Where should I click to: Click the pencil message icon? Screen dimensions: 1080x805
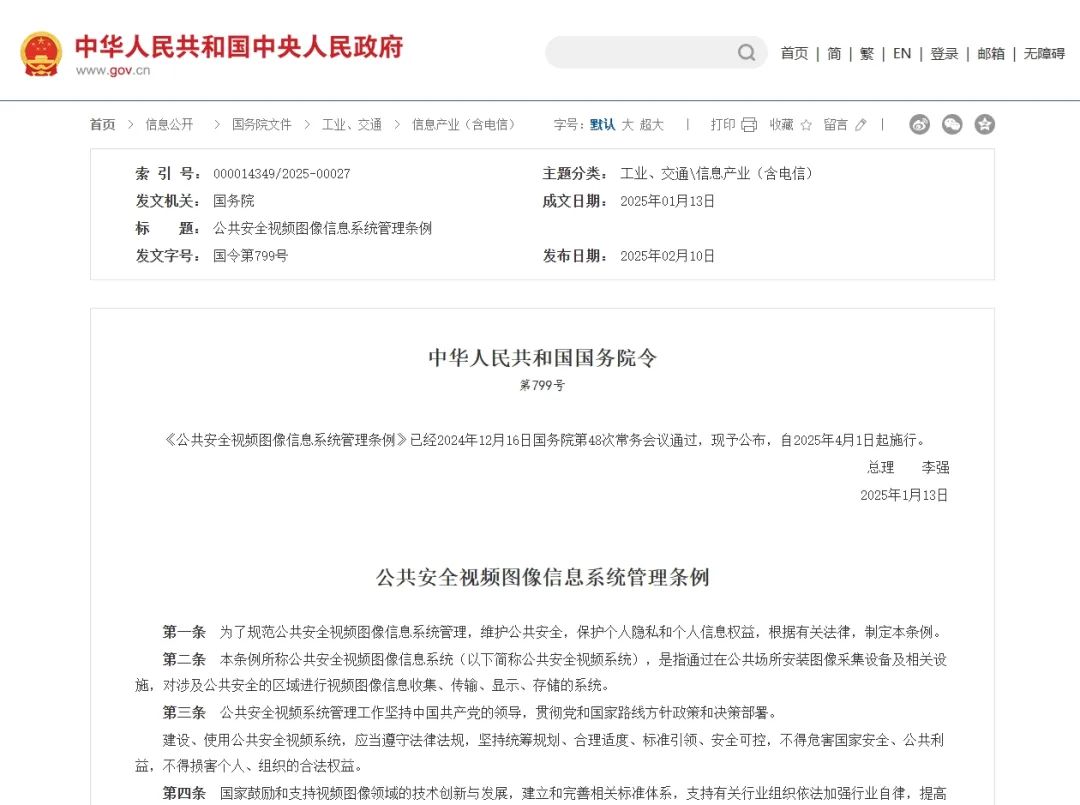point(861,125)
